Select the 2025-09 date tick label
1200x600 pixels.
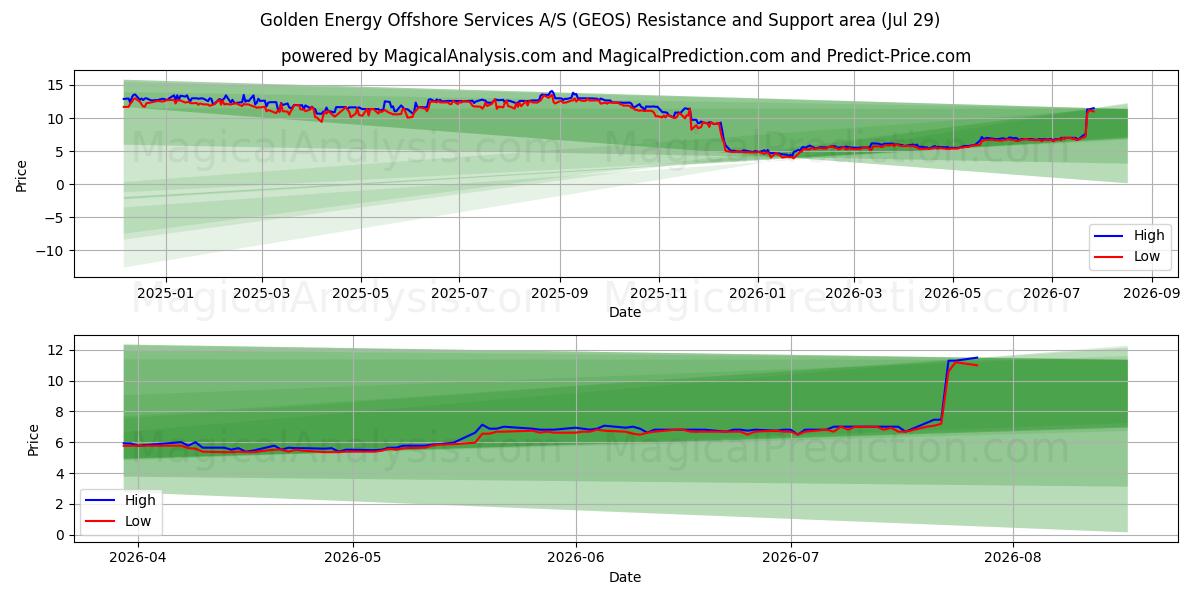(559, 294)
